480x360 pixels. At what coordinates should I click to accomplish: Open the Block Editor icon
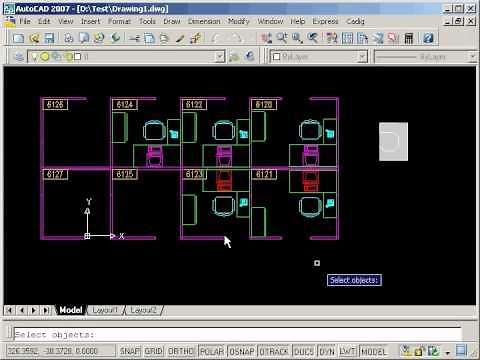click(x=195, y=38)
